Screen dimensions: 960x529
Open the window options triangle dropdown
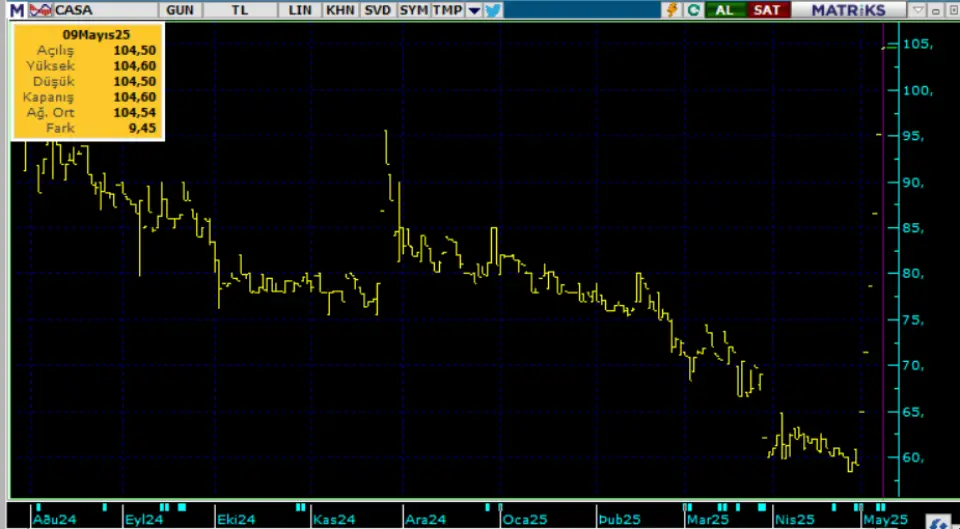(x=917, y=10)
